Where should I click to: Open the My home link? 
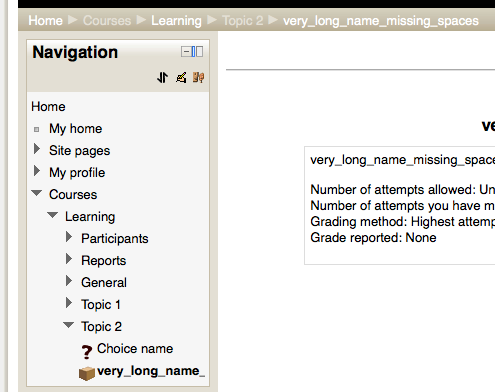(x=75, y=129)
